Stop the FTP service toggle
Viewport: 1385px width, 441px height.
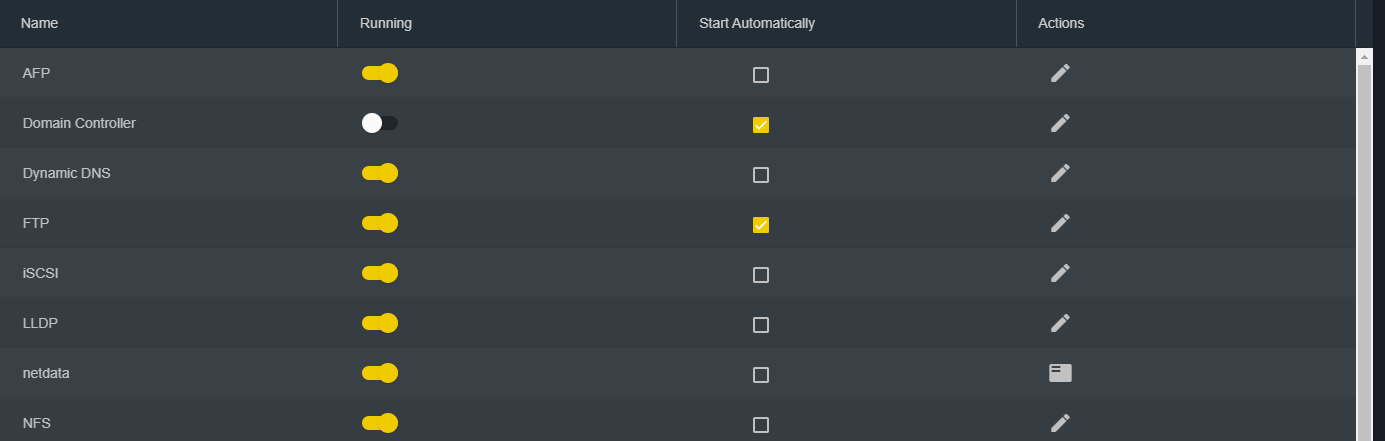[380, 223]
